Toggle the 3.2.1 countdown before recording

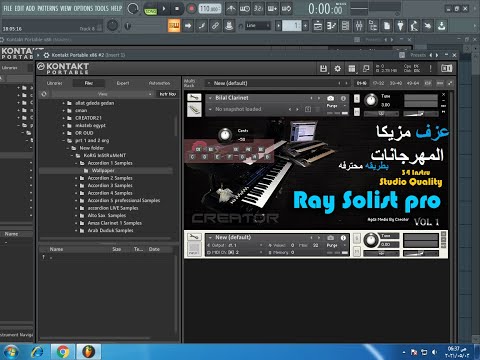(x=258, y=9)
